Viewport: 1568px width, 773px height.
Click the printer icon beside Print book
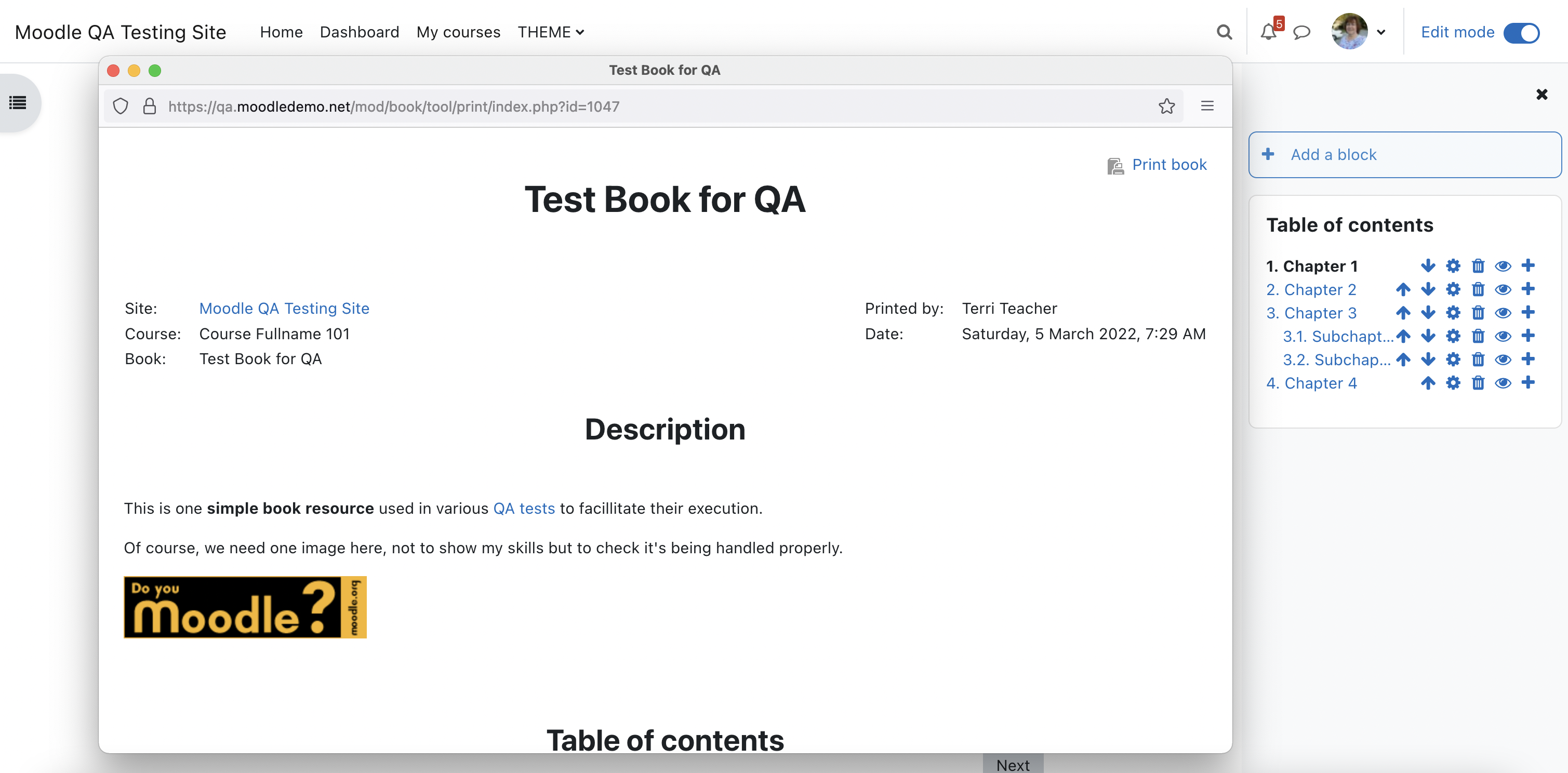click(x=1115, y=166)
